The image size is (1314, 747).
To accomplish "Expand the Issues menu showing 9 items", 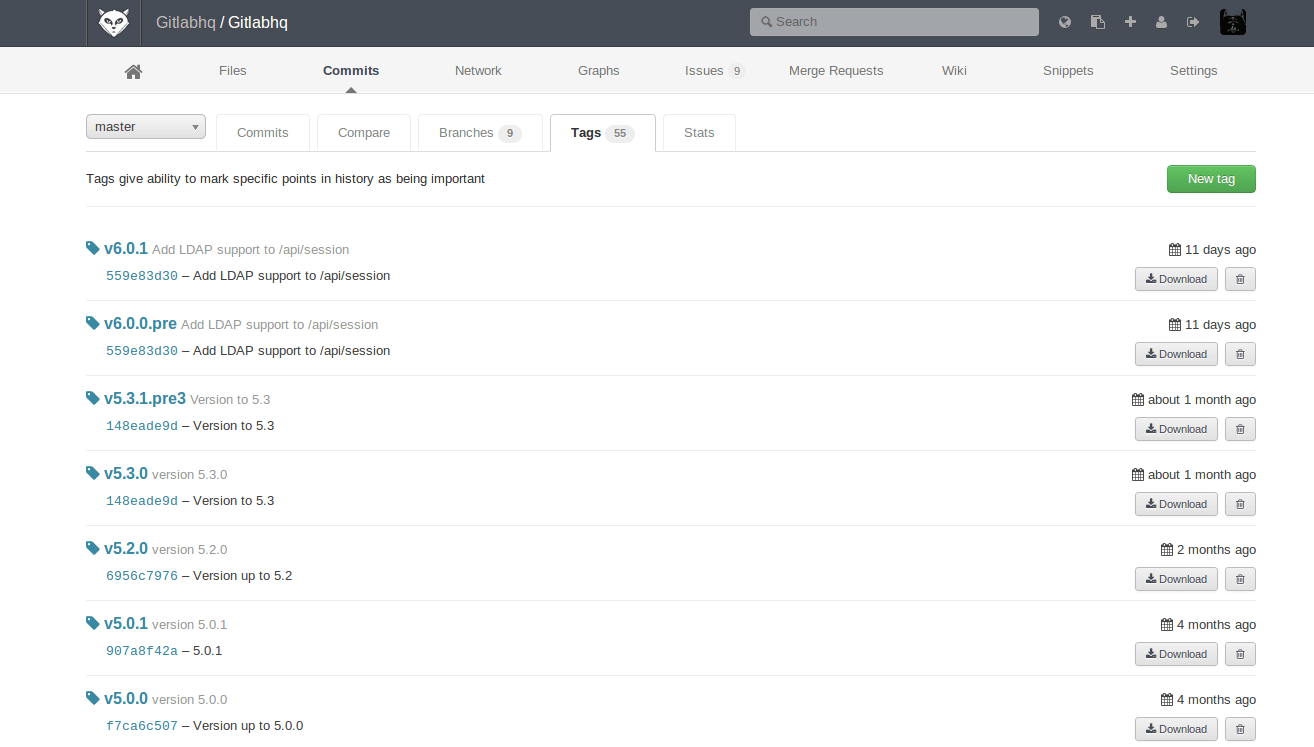I will (x=707, y=70).
